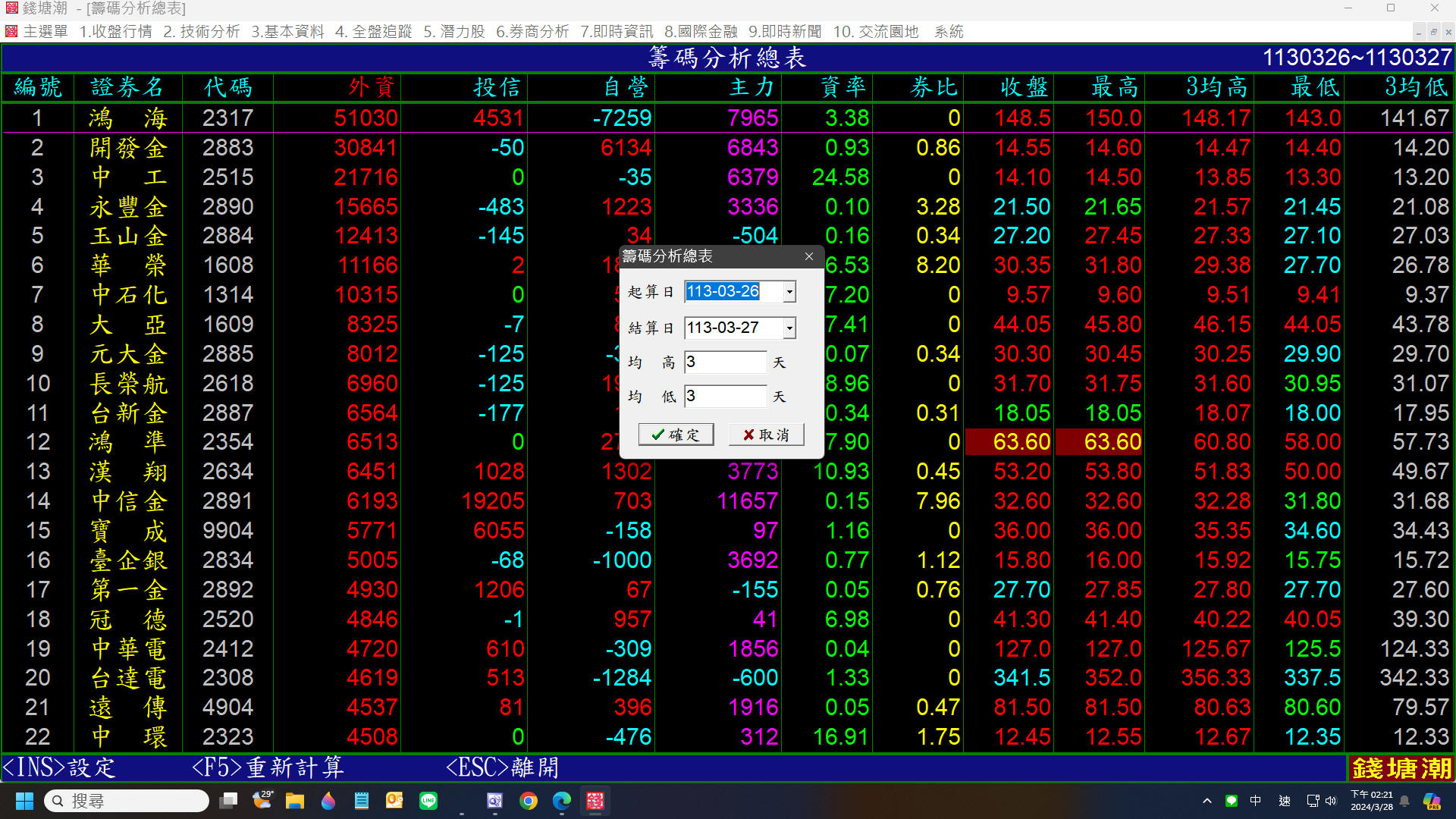This screenshot has width=1456, height=819.
Task: Open the Task View icon
Action: point(228,801)
